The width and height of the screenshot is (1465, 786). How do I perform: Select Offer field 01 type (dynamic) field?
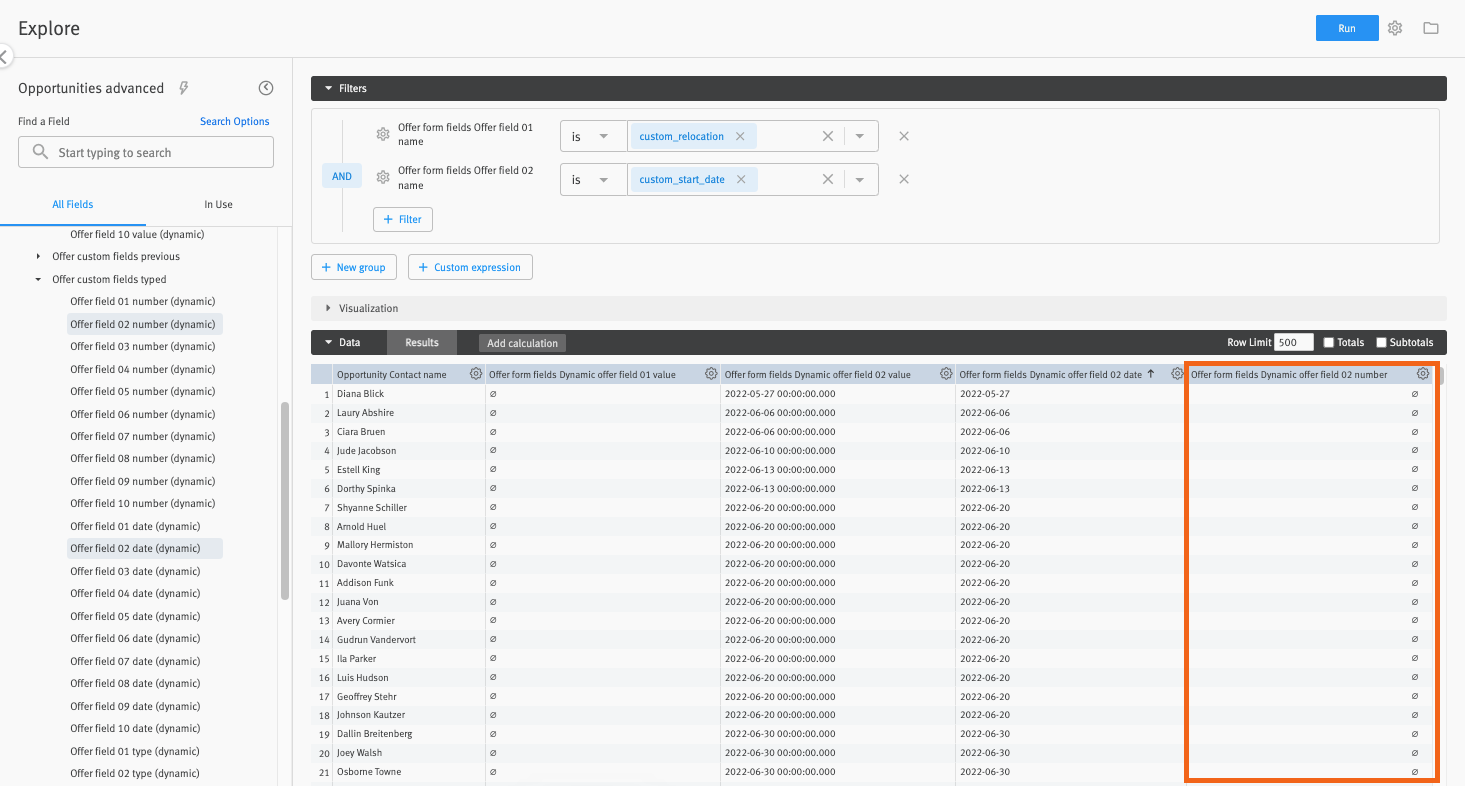pyautogui.click(x=135, y=751)
